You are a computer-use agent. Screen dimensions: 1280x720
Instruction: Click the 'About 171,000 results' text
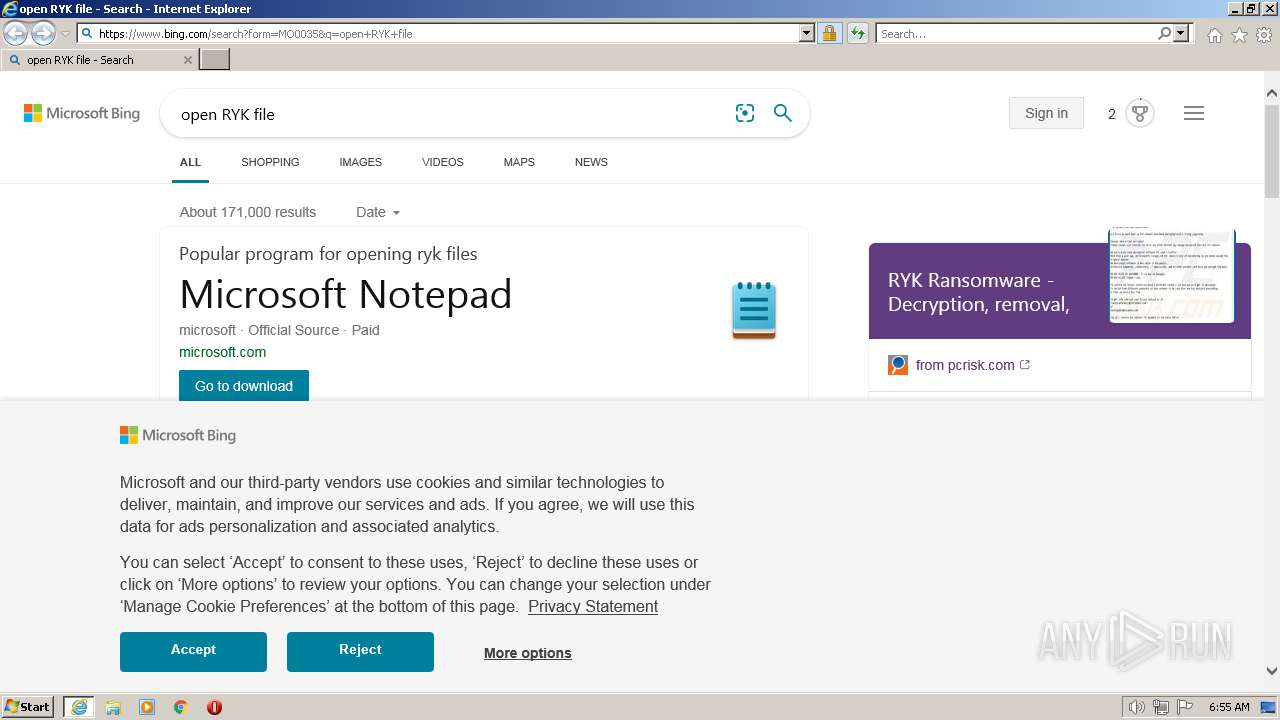pyautogui.click(x=248, y=212)
